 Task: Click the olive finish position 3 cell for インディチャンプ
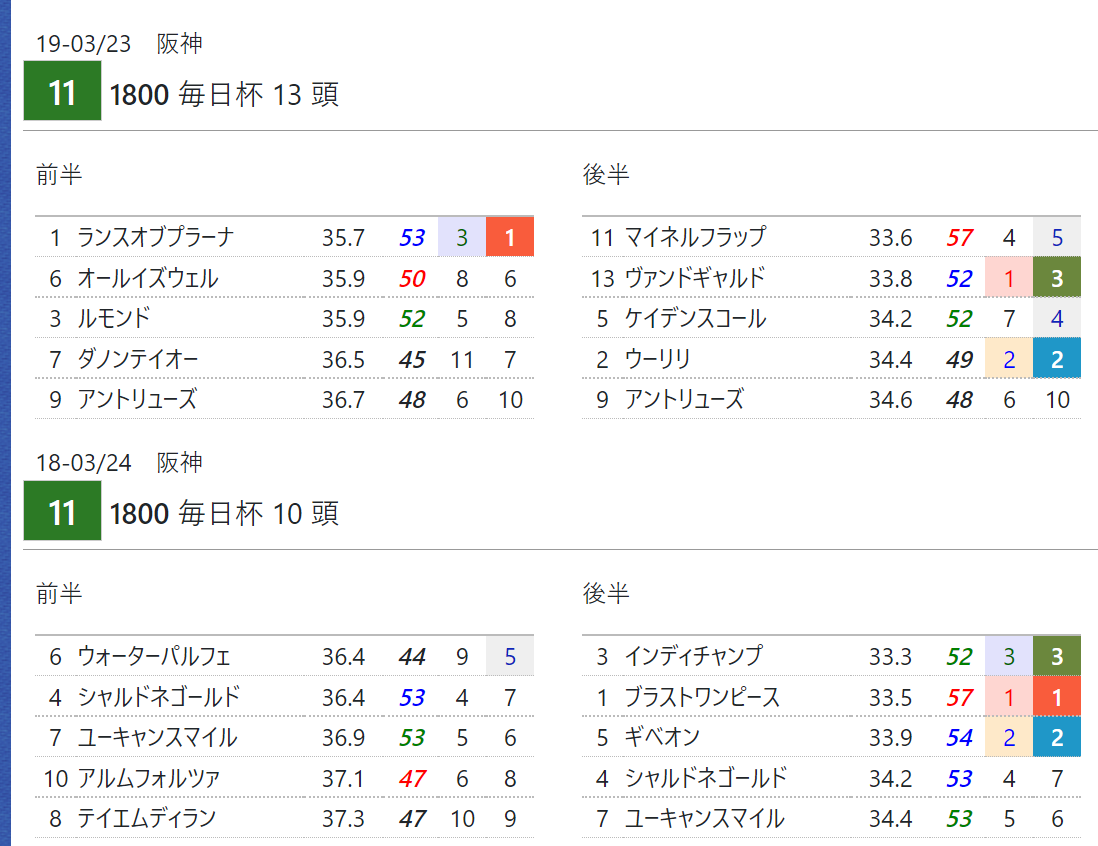pyautogui.click(x=1057, y=656)
